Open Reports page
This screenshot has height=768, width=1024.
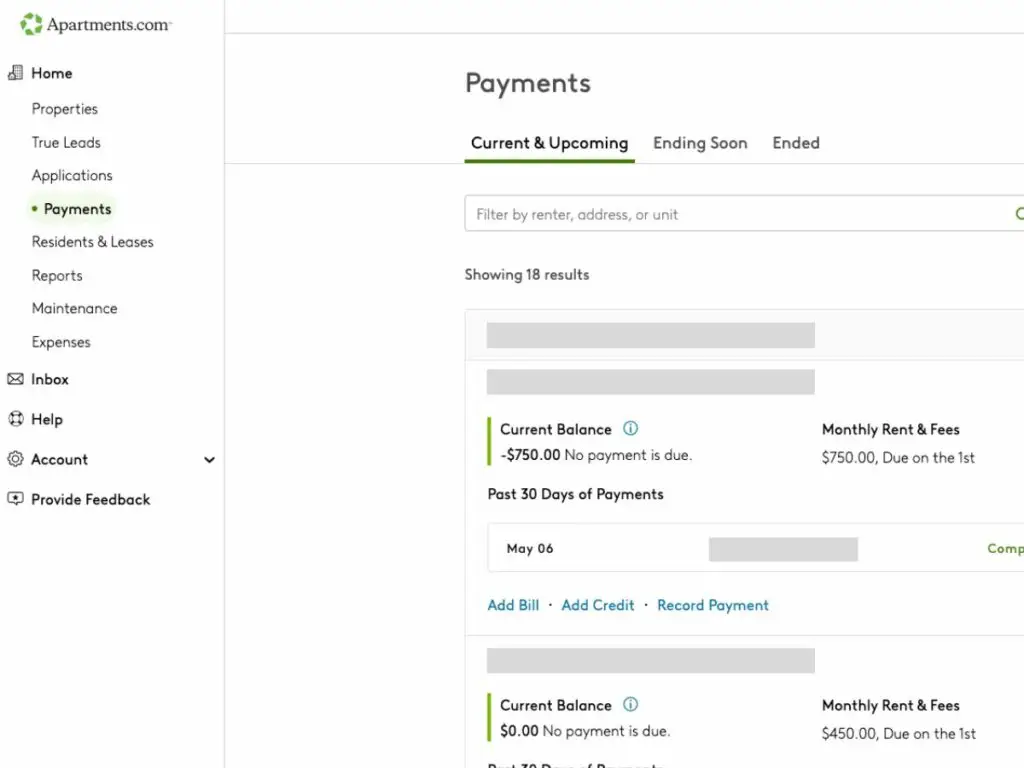(x=57, y=276)
